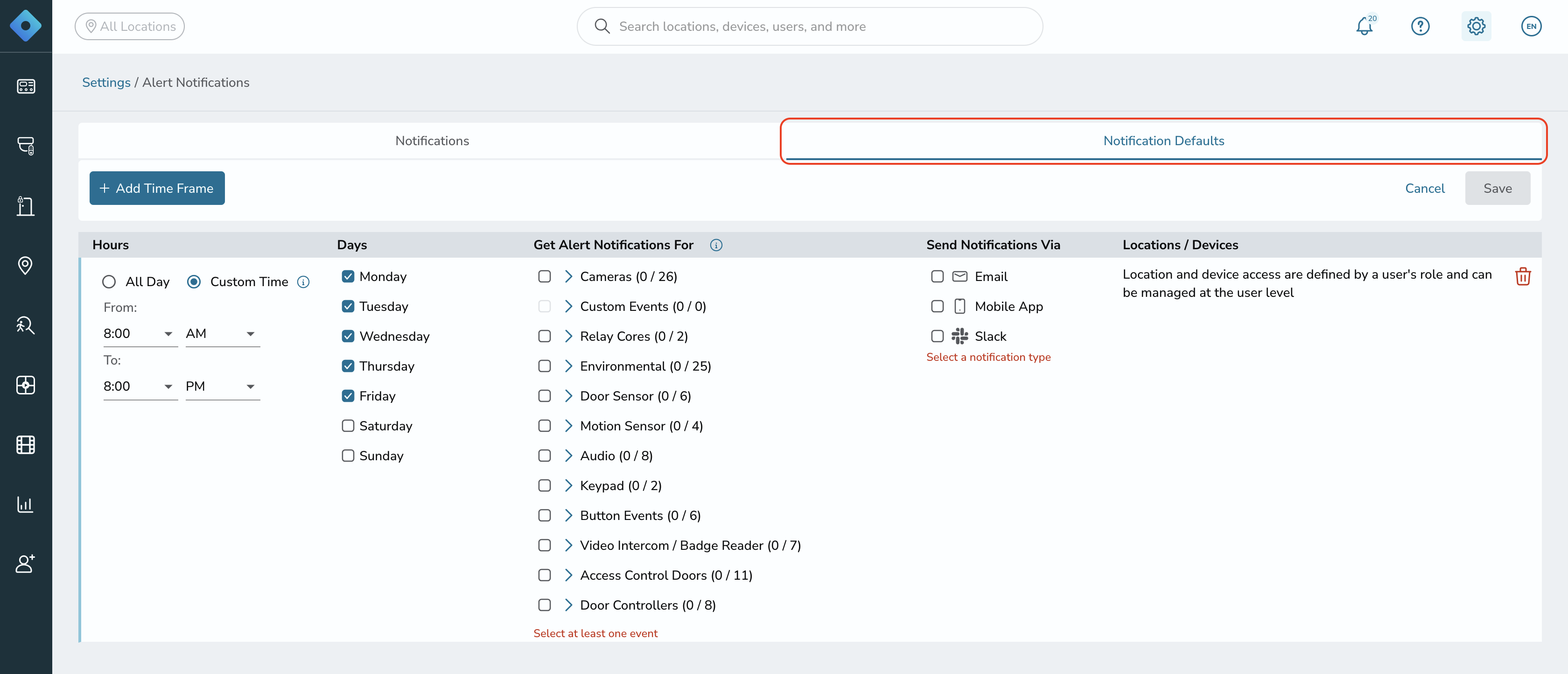Image resolution: width=1568 pixels, height=674 pixels.
Task: Select the Custom Time radio button
Action: pos(194,282)
